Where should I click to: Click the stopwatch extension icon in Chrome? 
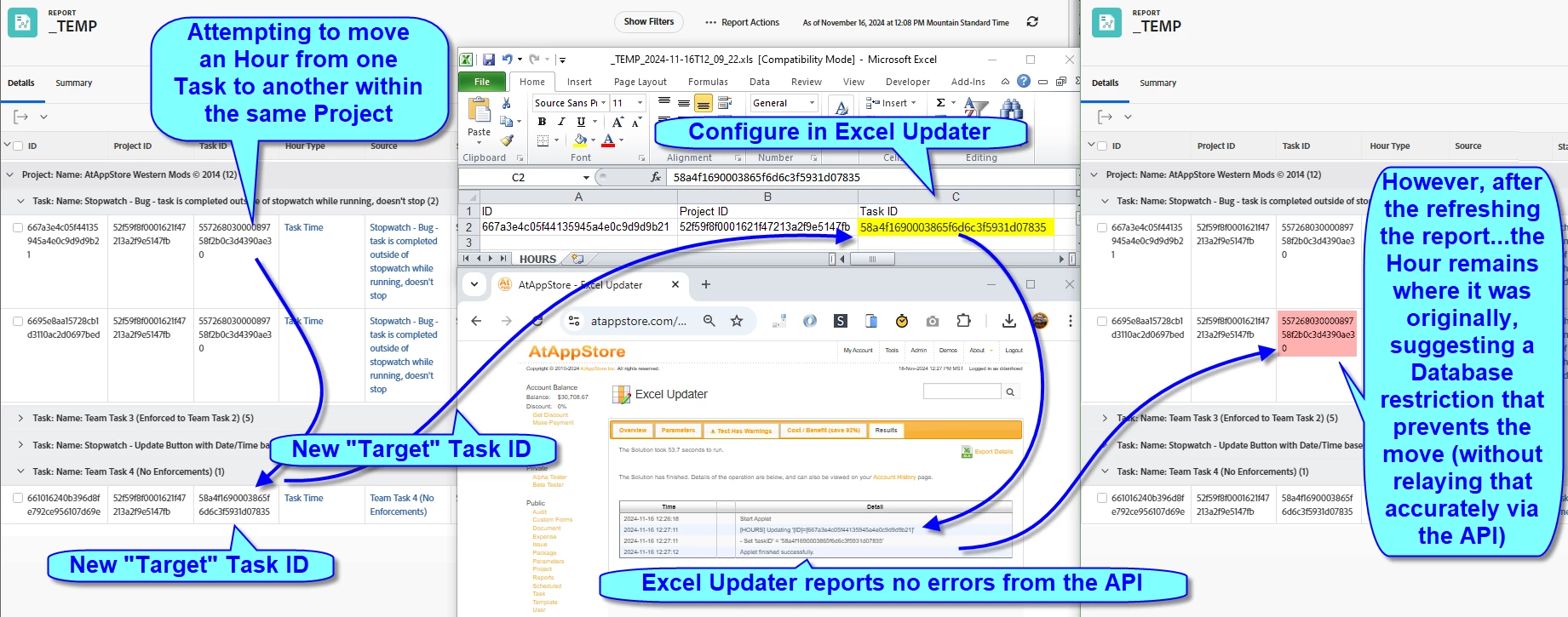(902, 321)
